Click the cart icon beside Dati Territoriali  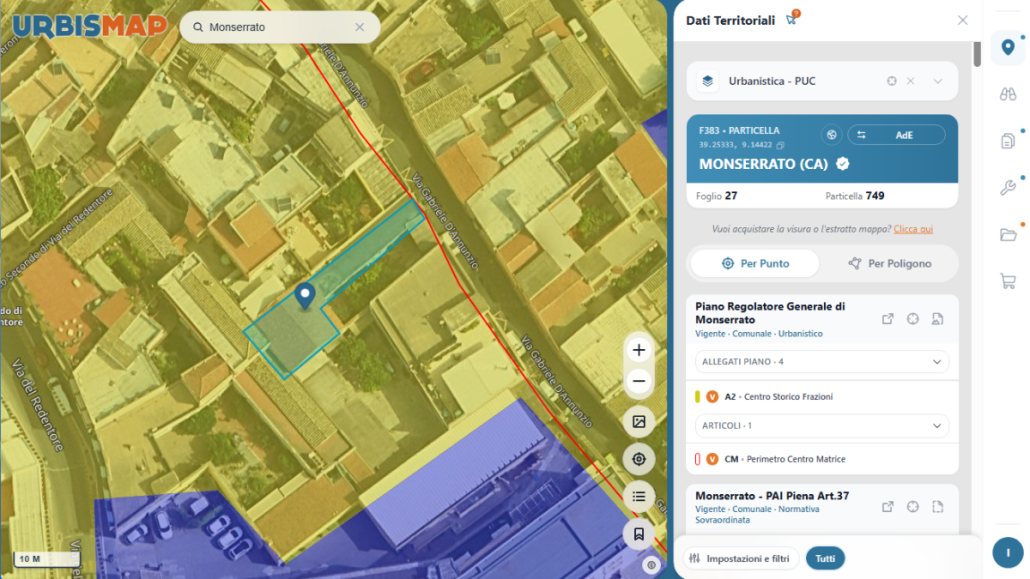(792, 18)
